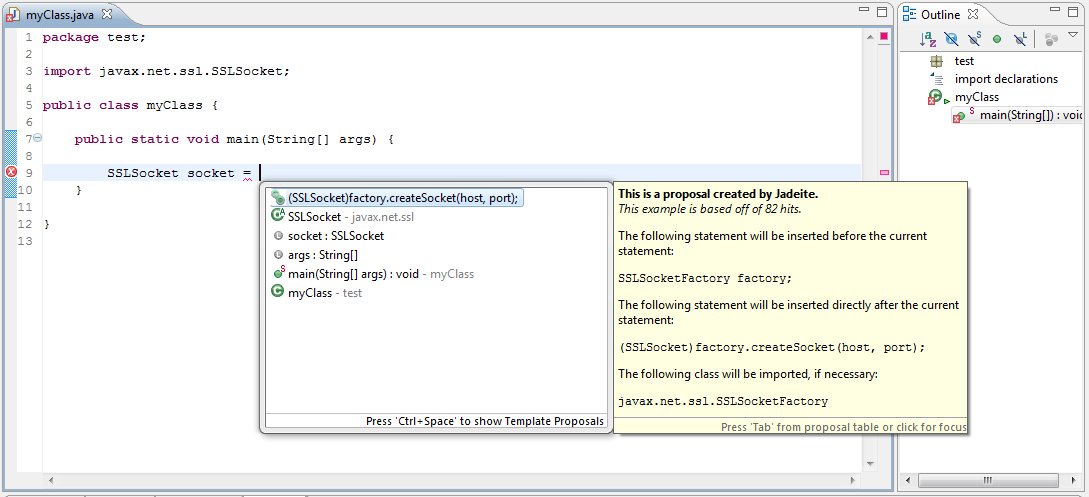Close the myClass.java tab
This screenshot has height=497, width=1089.
point(107,13)
